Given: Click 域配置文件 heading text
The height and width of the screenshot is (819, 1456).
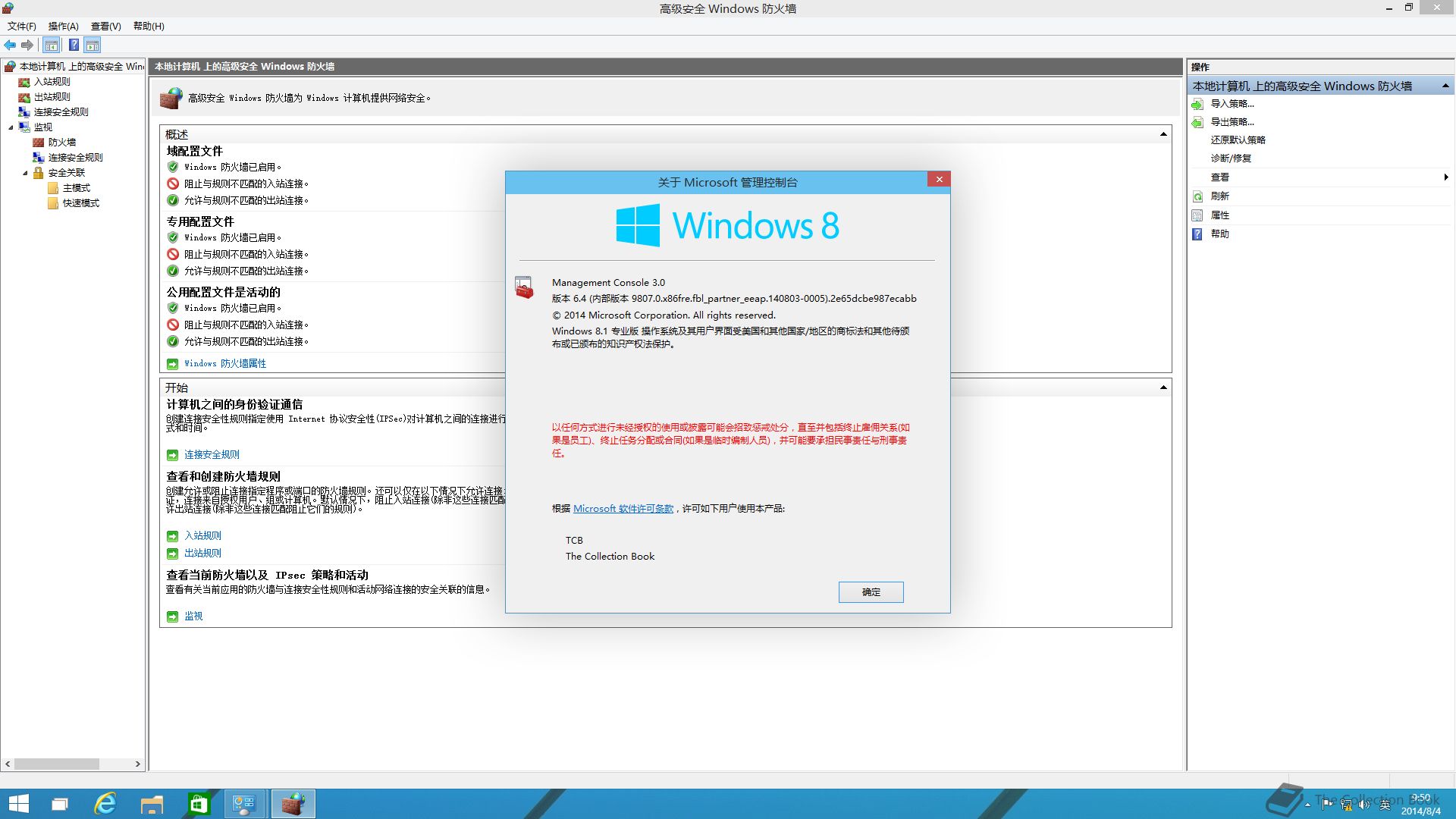Looking at the screenshot, I should point(194,152).
